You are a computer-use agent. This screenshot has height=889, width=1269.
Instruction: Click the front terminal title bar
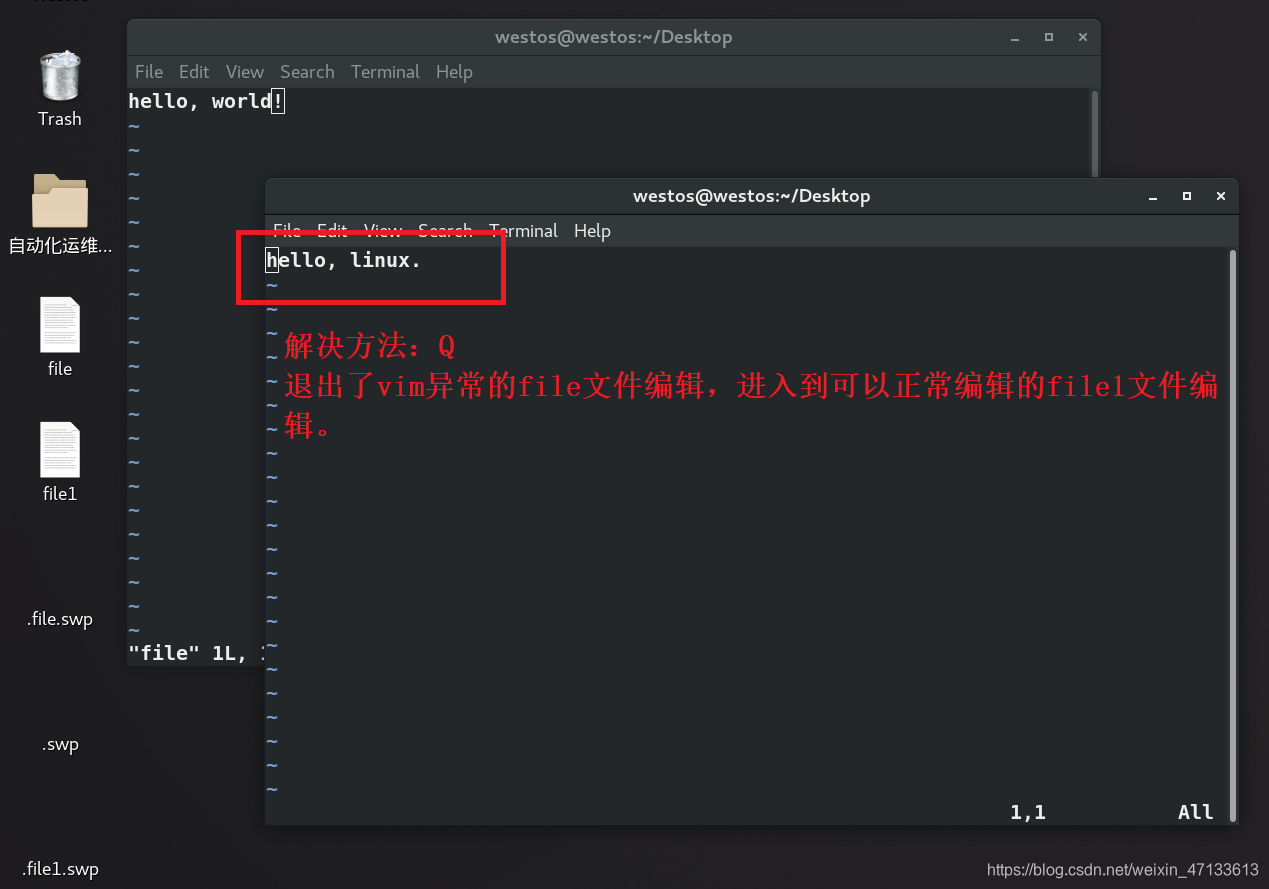pos(751,196)
